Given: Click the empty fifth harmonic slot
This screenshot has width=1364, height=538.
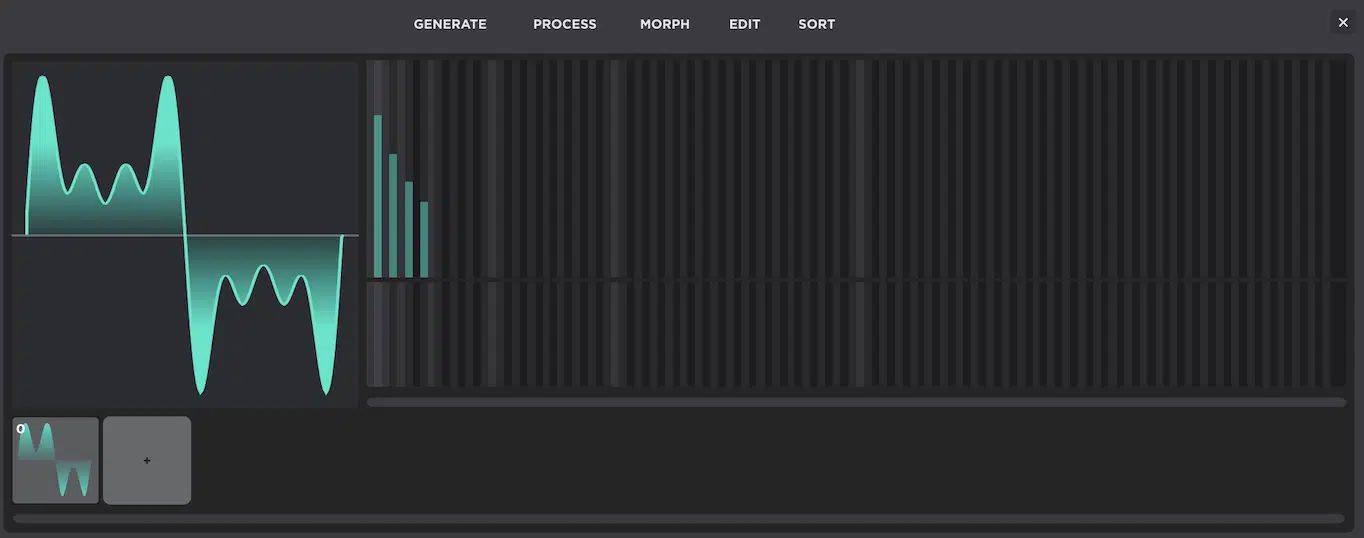Looking at the screenshot, I should tap(440, 170).
